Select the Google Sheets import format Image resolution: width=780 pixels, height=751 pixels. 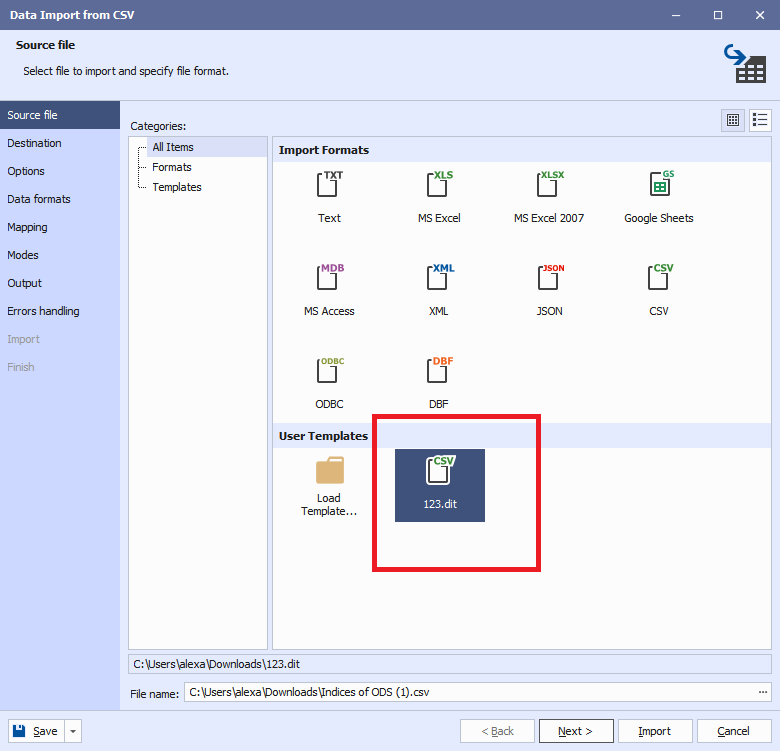pos(660,185)
